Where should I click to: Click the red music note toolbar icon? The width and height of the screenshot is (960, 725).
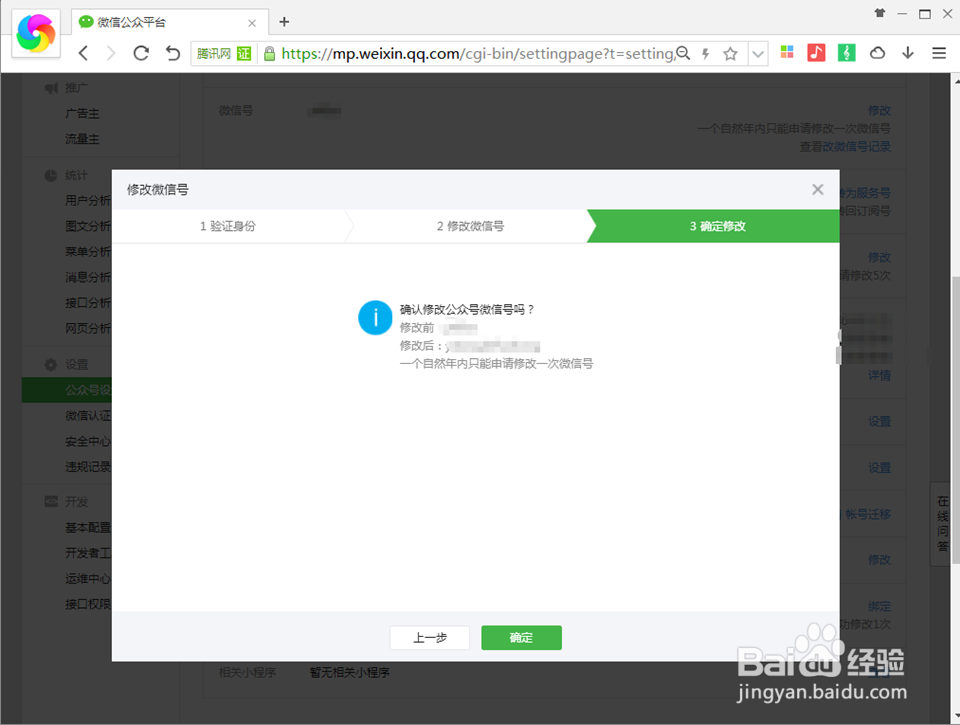(816, 52)
